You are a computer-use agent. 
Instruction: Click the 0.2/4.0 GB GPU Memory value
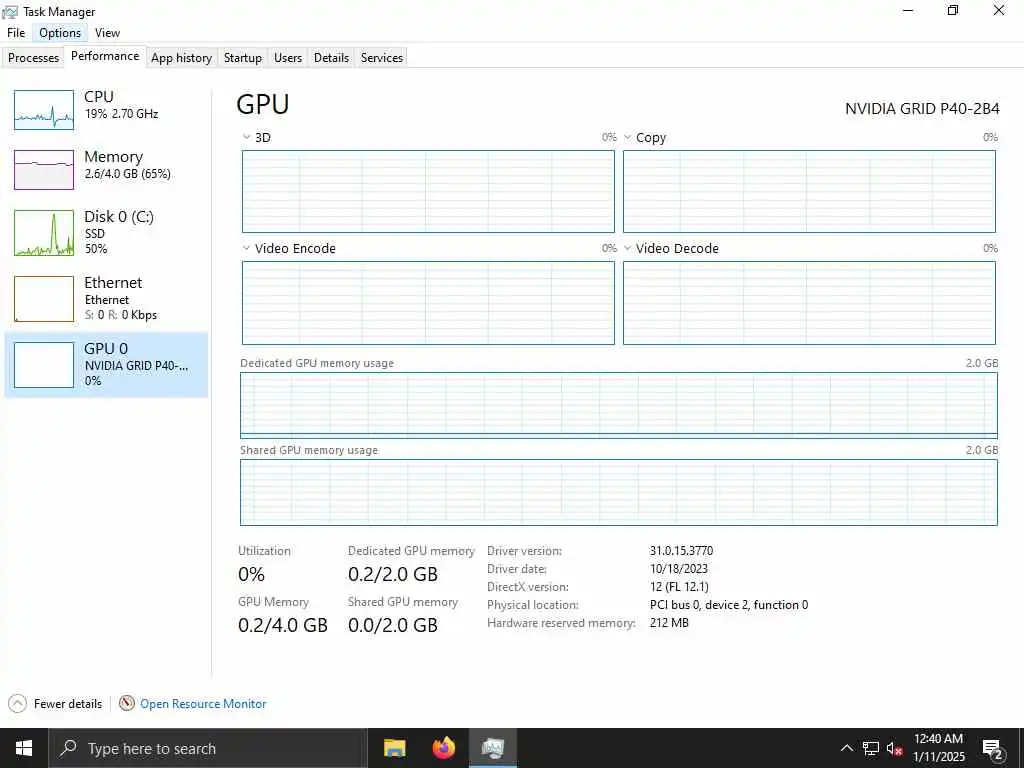click(x=283, y=625)
